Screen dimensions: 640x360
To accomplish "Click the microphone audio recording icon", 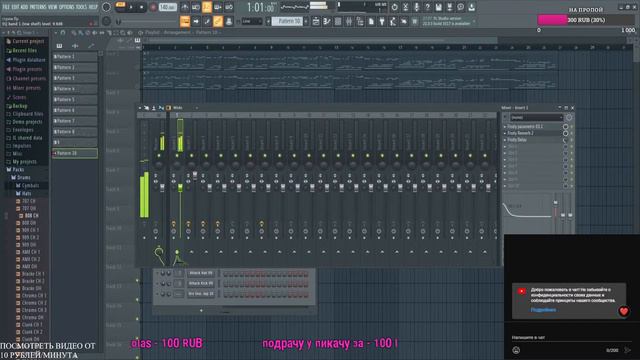I will [x=416, y=7].
